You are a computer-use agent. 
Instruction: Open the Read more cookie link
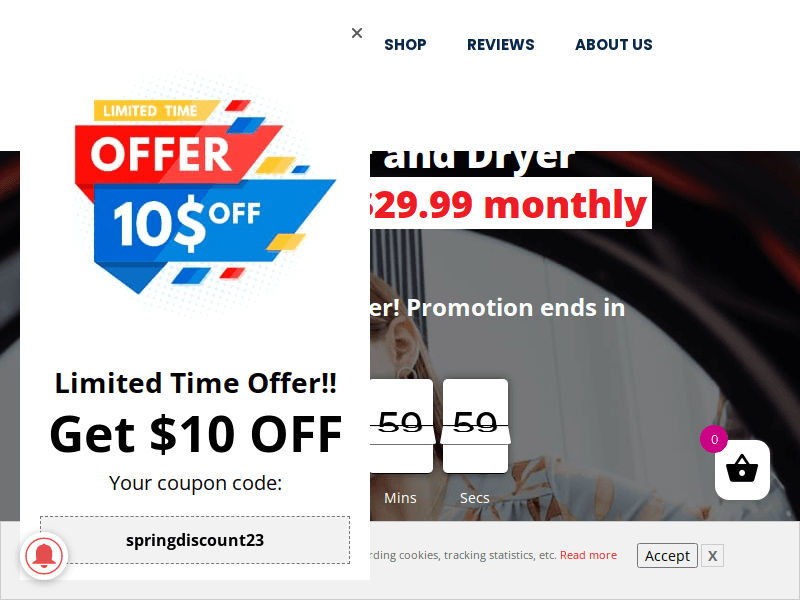coord(588,555)
